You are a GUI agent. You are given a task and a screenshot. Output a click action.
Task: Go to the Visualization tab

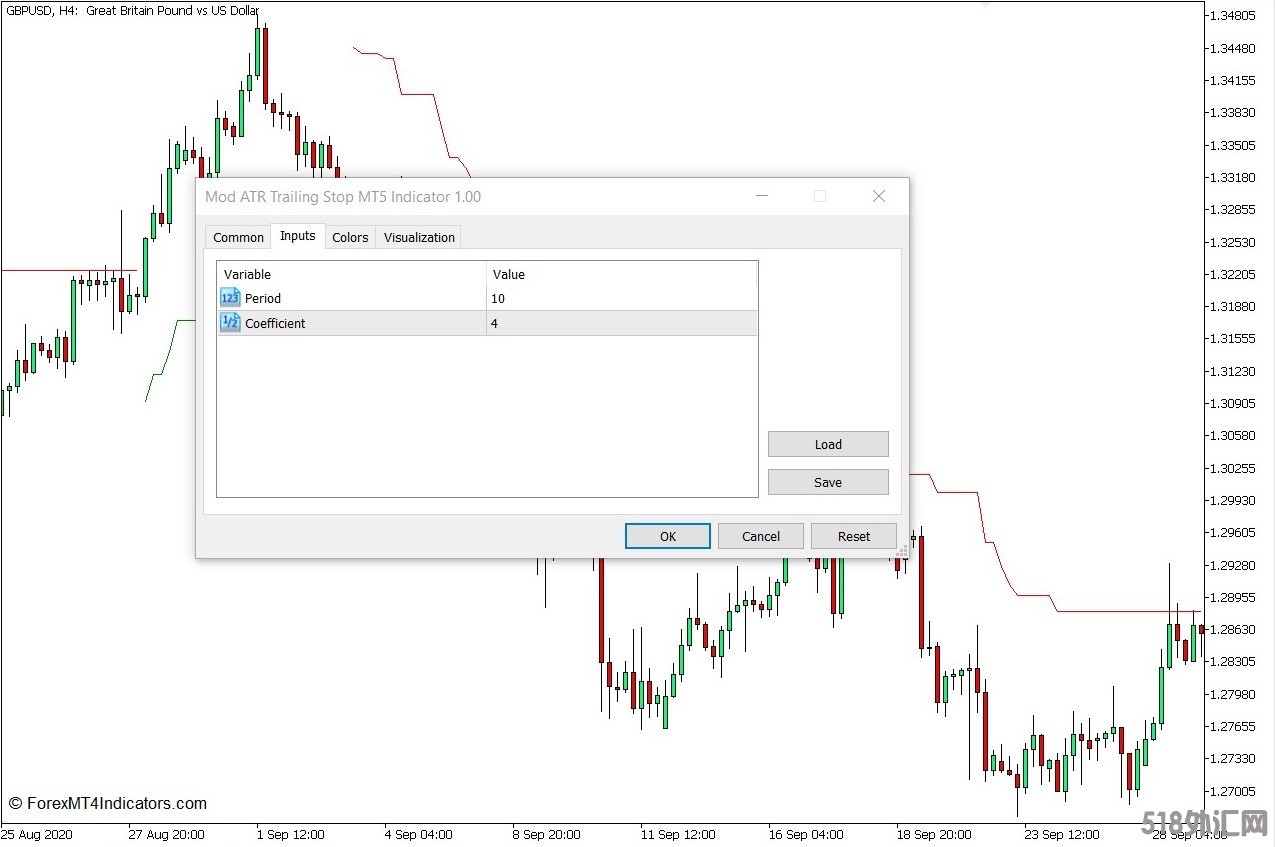[x=419, y=237]
